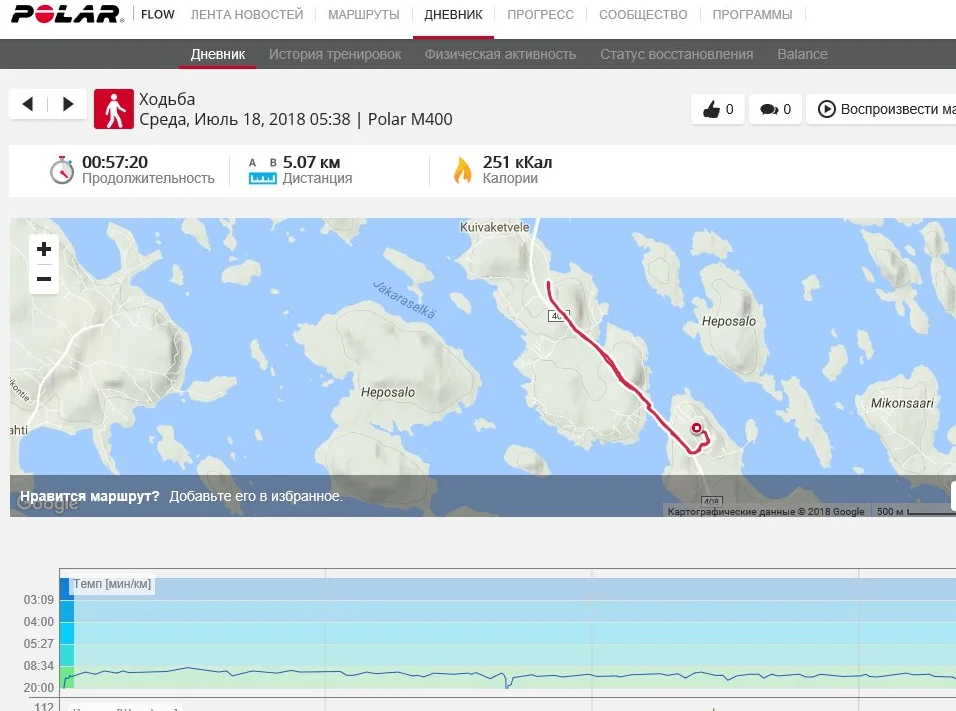Open the Лента новостей menu
This screenshot has height=711, width=956.
coord(246,15)
